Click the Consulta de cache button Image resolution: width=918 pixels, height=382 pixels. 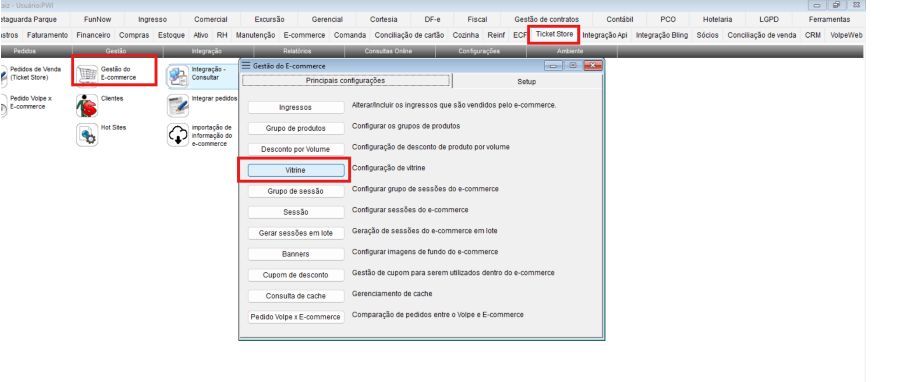pos(296,296)
